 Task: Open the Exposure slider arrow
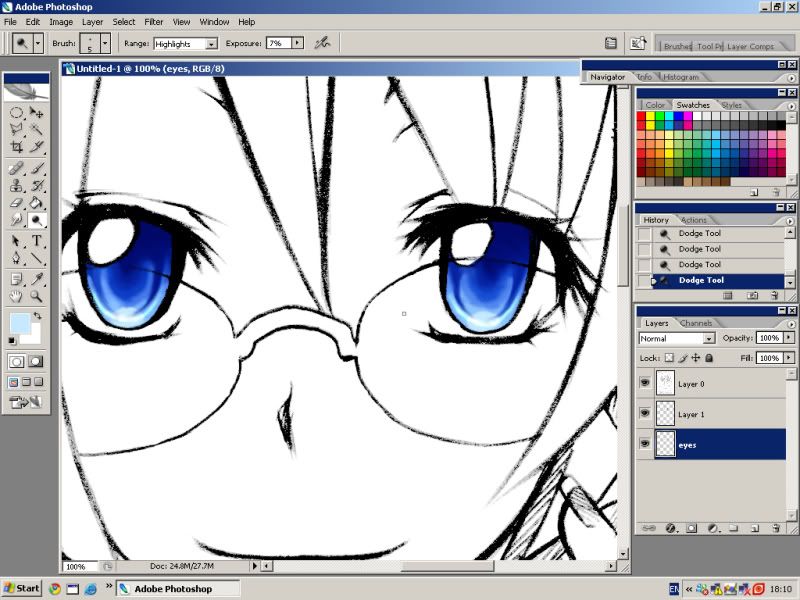click(297, 43)
